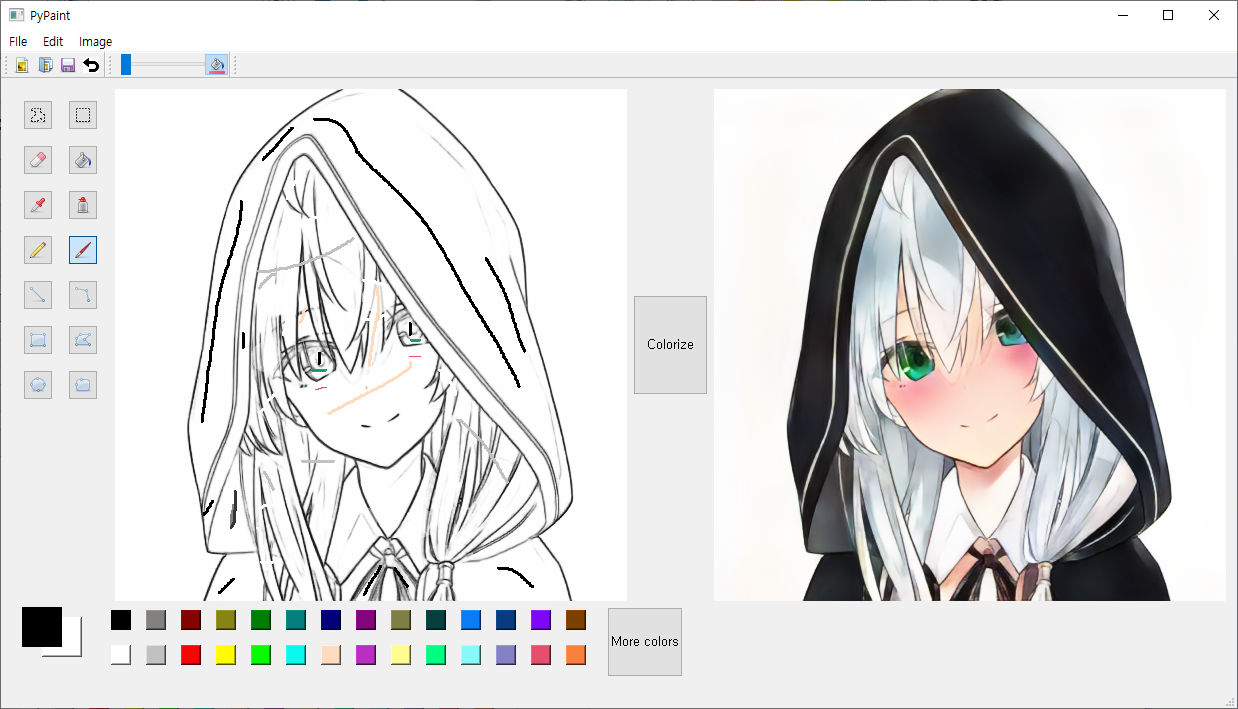The height and width of the screenshot is (709, 1238).
Task: Choose the dark red (maroon) swatch
Action: (x=191, y=620)
